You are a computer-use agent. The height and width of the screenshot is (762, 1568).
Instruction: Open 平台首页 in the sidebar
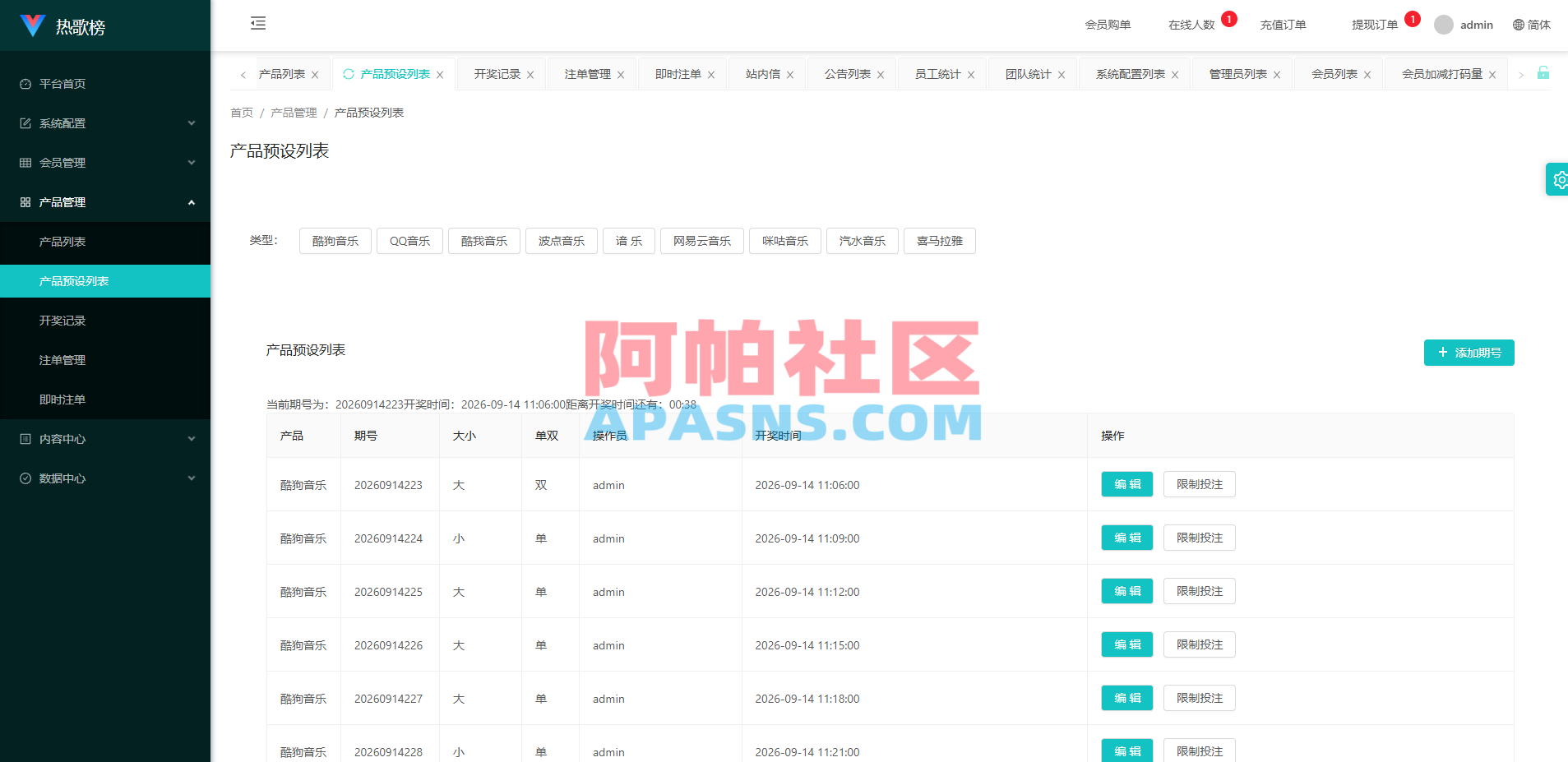[x=105, y=84]
